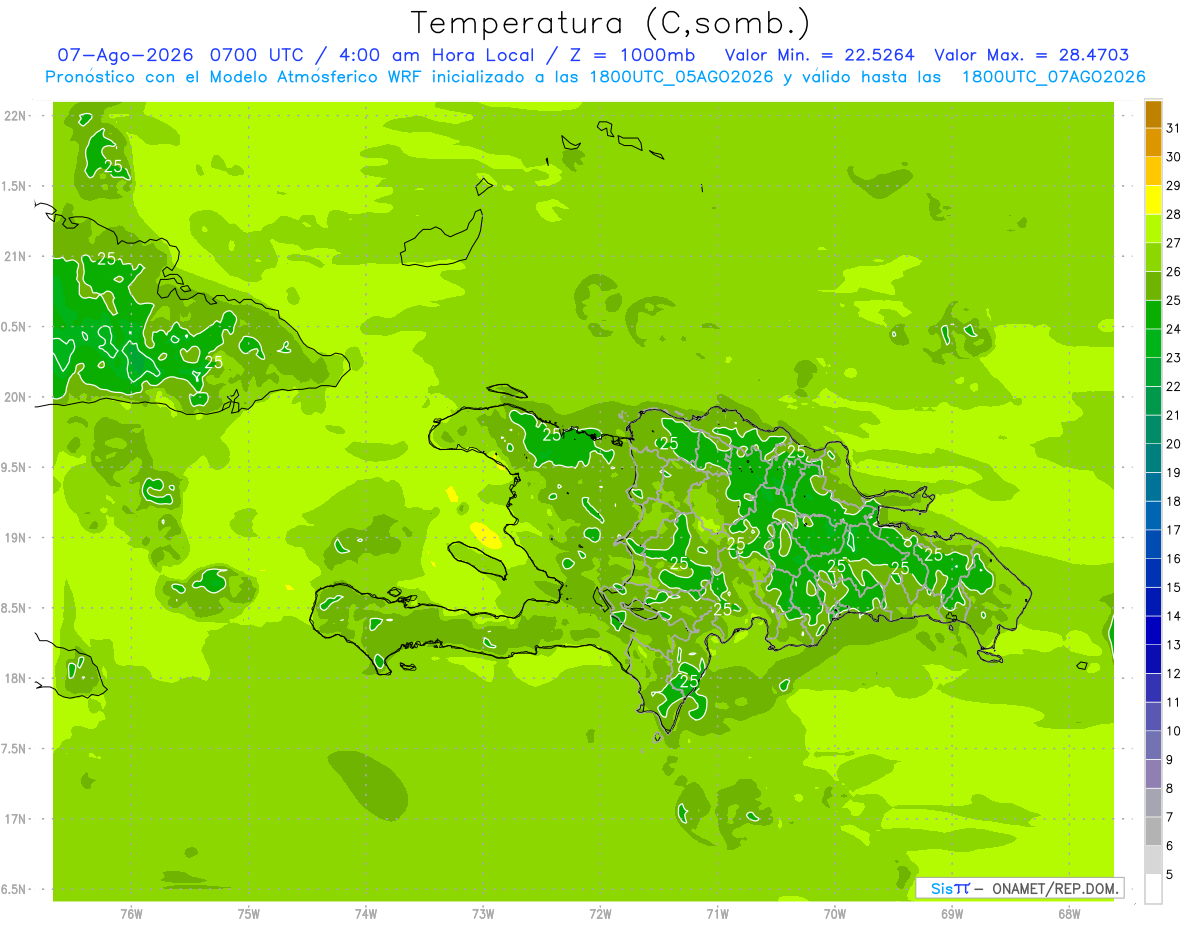Select the 9 degree purple legend segment
The height and width of the screenshot is (927, 1200).
tap(1153, 746)
